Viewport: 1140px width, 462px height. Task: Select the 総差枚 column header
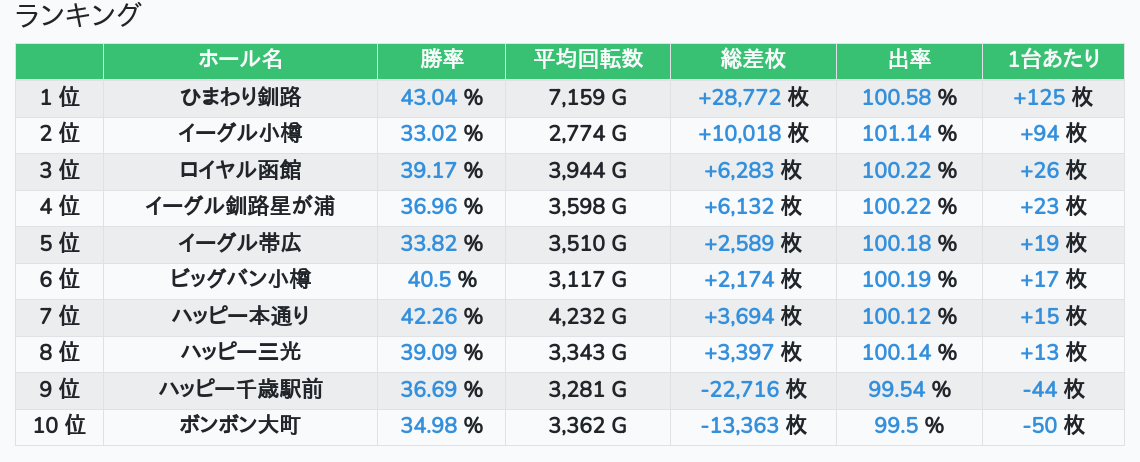coord(753,60)
